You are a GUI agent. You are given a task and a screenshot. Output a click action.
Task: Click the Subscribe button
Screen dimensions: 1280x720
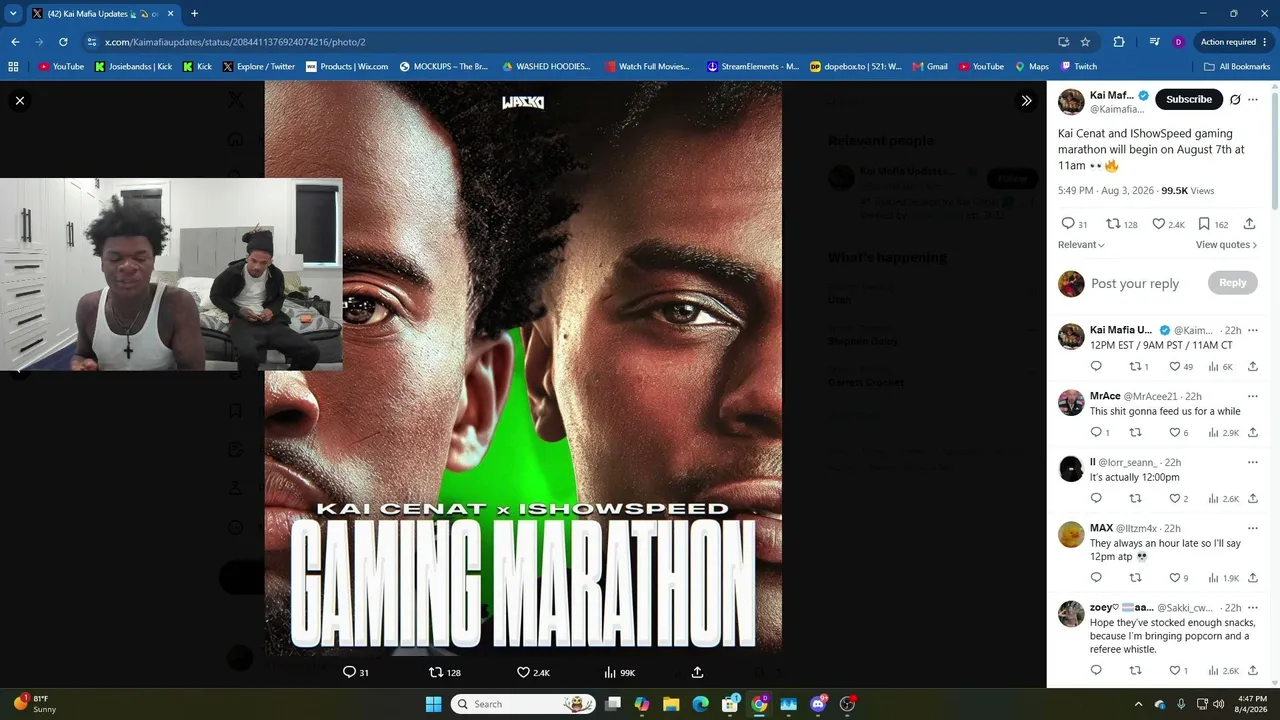click(1189, 99)
